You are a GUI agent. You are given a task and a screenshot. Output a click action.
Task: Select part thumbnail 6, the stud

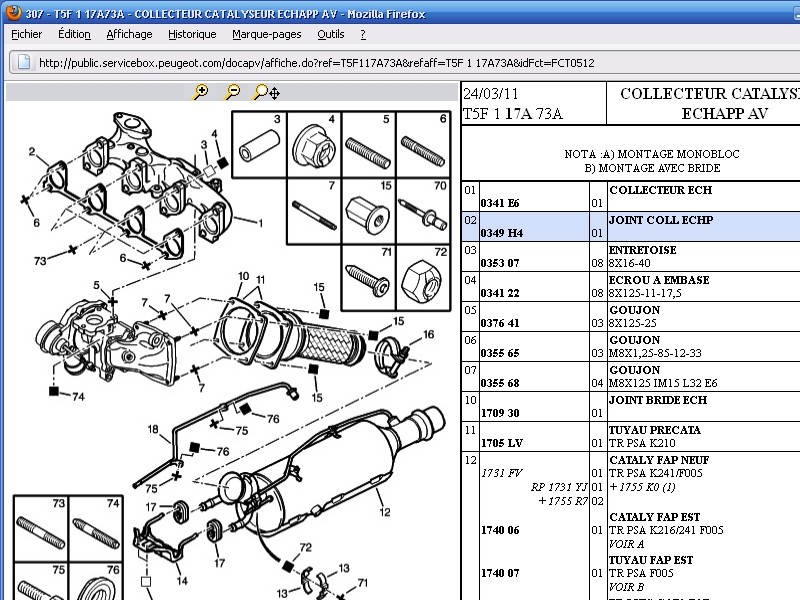(x=423, y=145)
